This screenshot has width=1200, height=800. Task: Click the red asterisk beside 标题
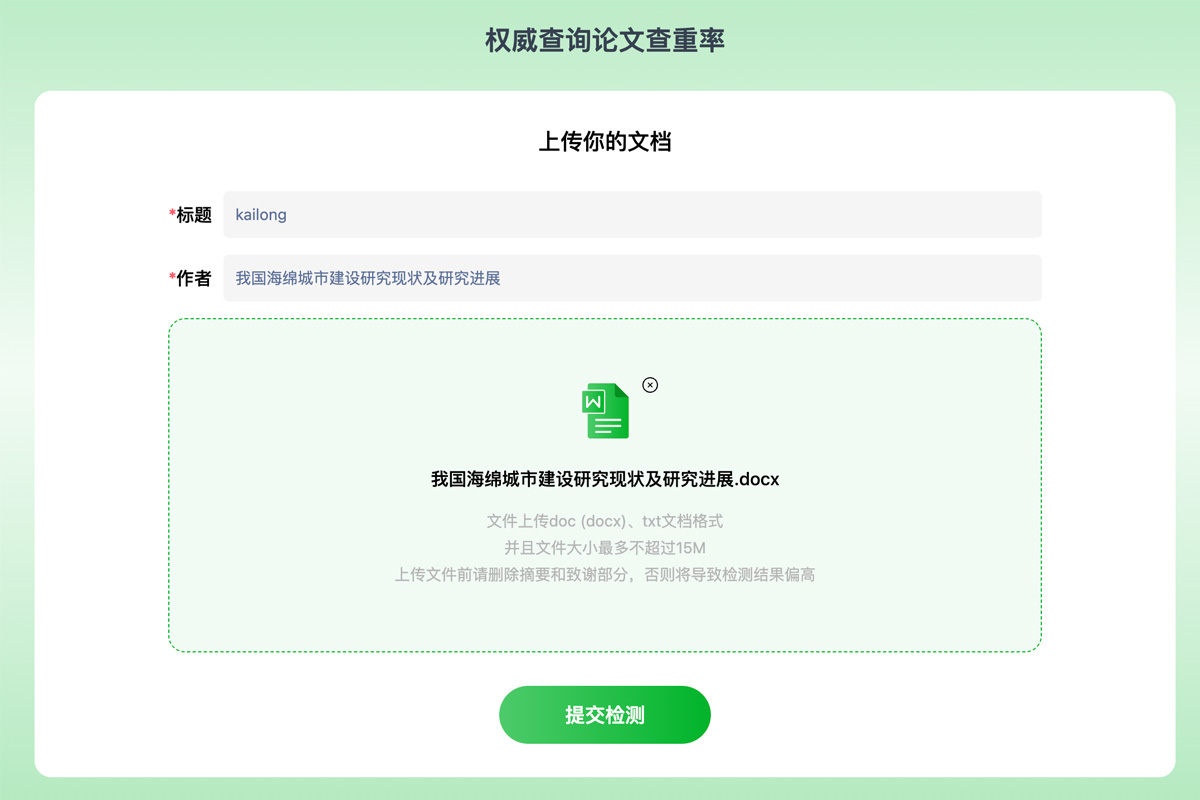click(x=172, y=214)
